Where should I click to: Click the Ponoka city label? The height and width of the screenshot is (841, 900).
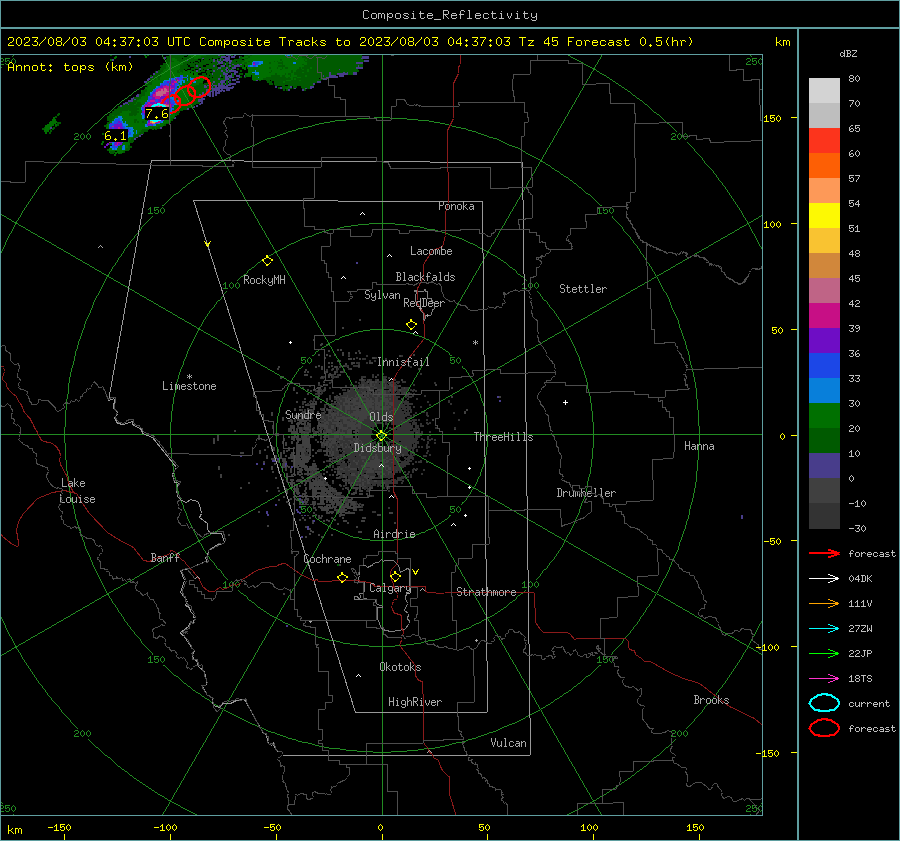(456, 206)
